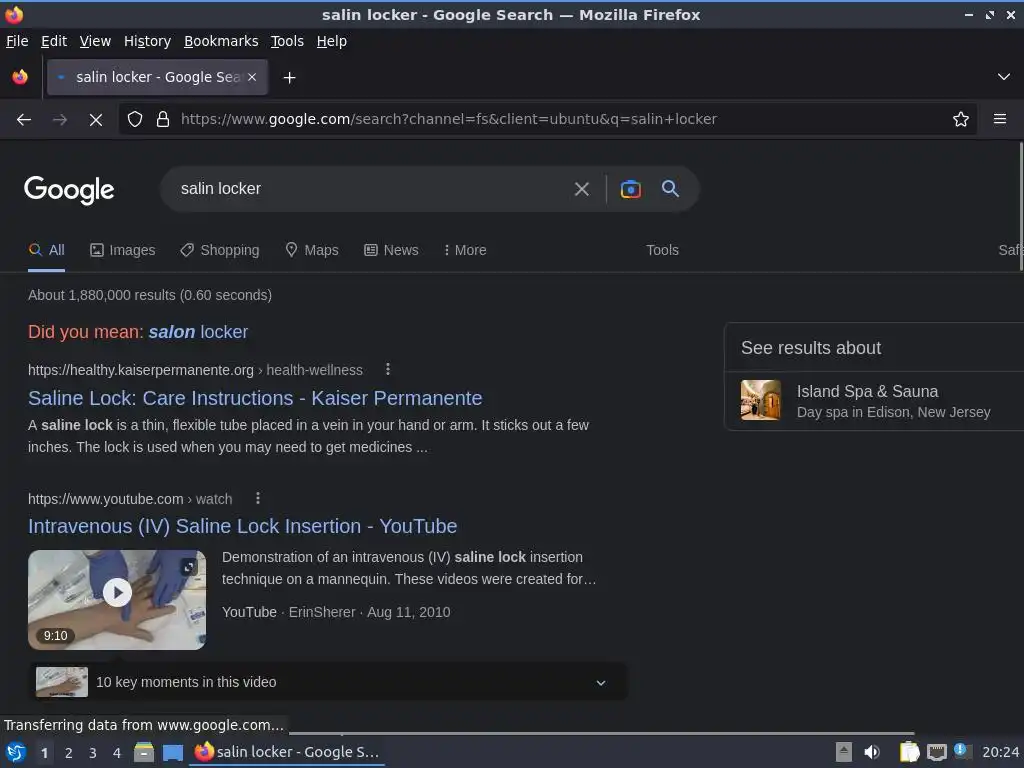The image size is (1024, 768).
Task: Open a new tab with plus button
Action: coord(289,78)
